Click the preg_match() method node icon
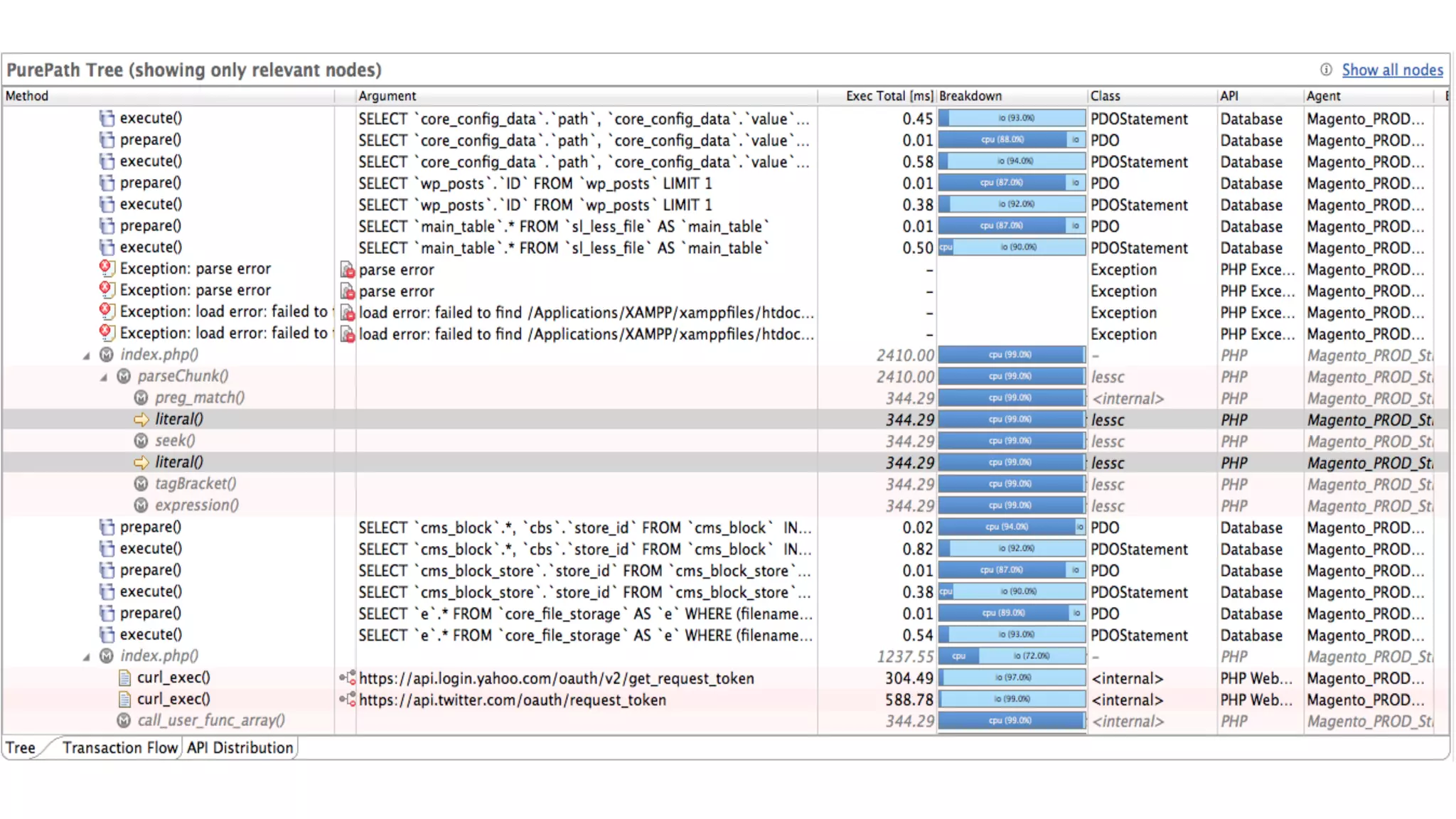 tap(141, 397)
